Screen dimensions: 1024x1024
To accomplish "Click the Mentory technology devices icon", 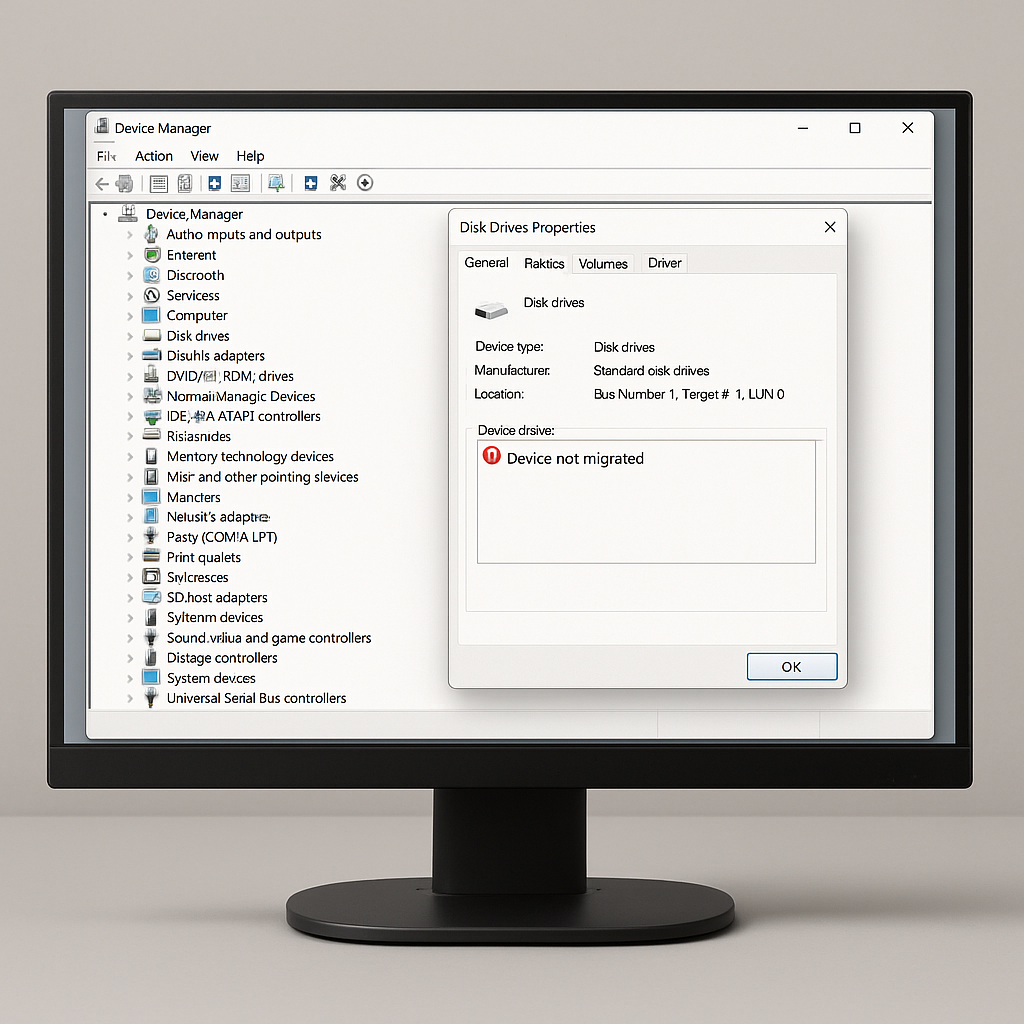I will (152, 456).
